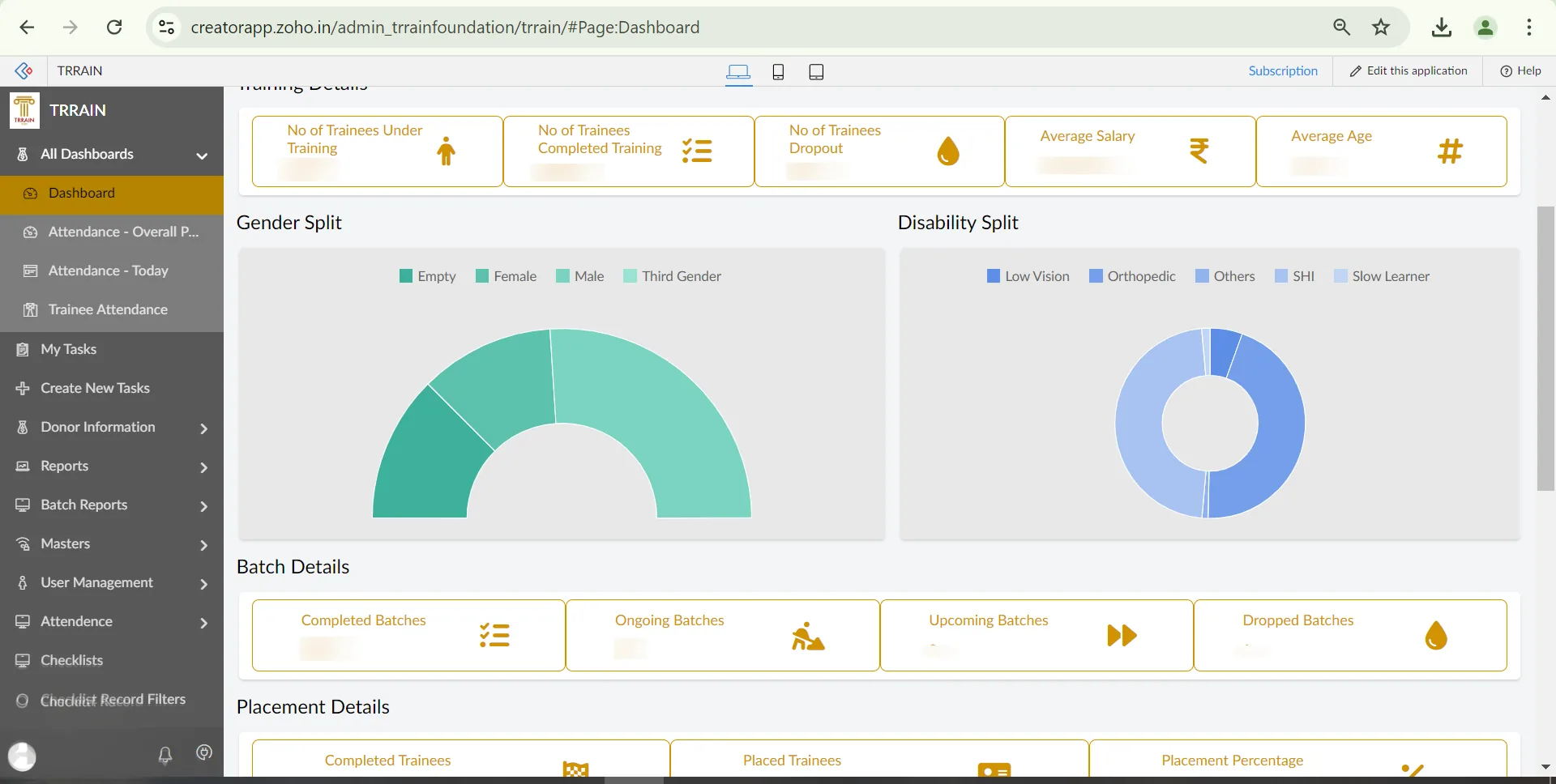The image size is (1556, 784).
Task: Open browser downloads icon
Action: (1442, 28)
